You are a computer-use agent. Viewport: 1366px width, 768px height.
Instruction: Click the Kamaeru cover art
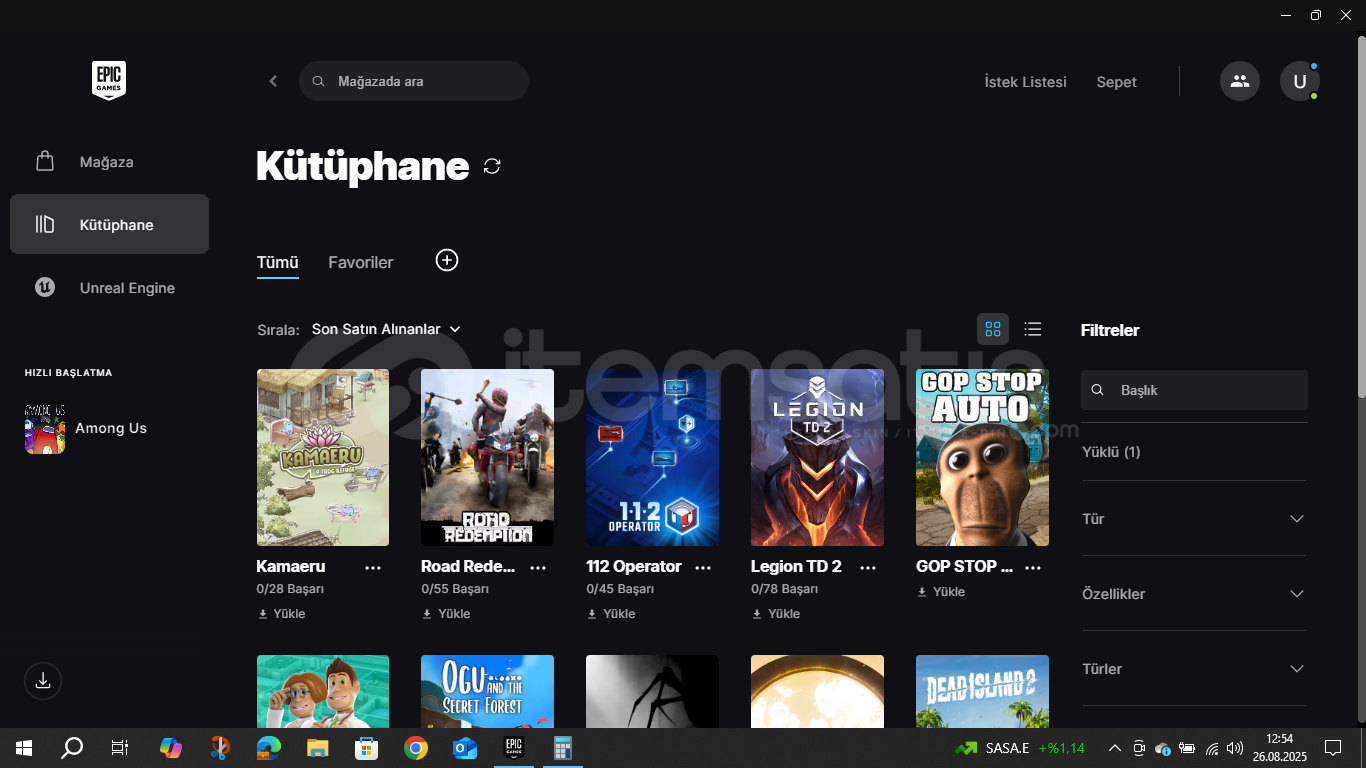tap(323, 458)
